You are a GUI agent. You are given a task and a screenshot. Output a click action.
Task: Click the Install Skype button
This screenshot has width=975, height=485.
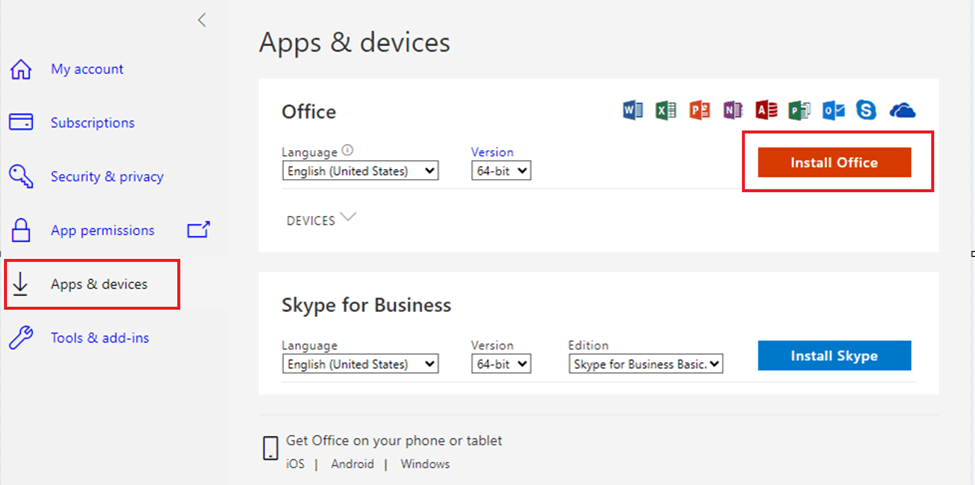[834, 356]
